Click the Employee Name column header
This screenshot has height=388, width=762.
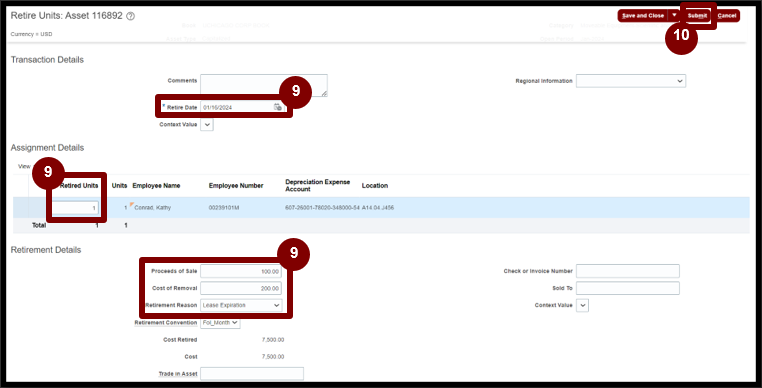coord(156,186)
